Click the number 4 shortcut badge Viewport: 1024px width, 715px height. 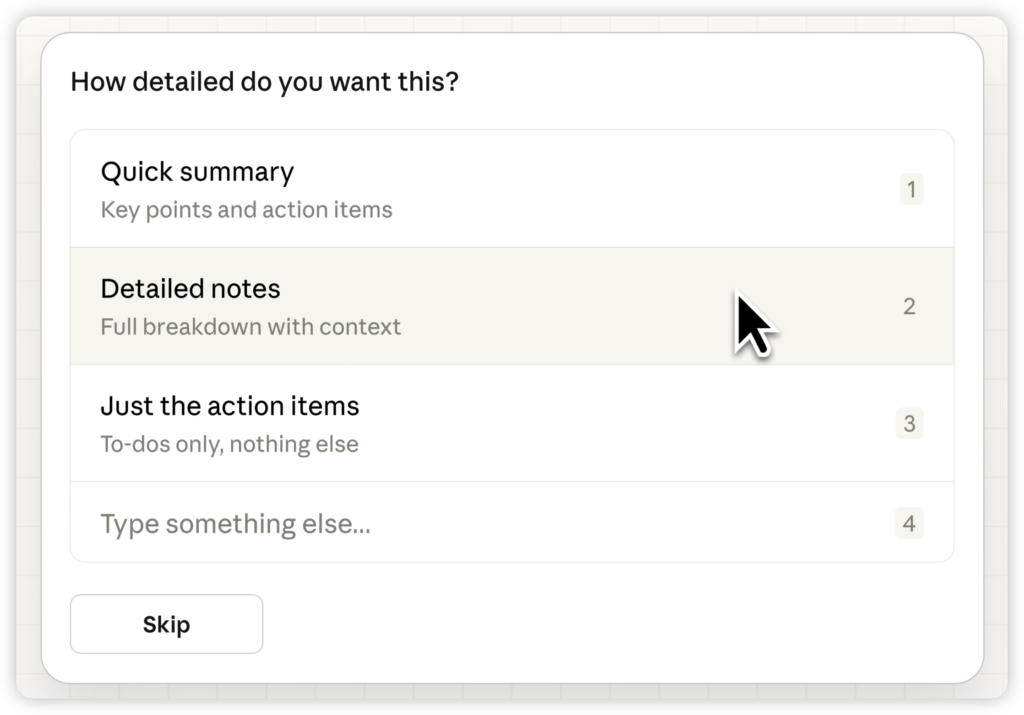click(909, 523)
